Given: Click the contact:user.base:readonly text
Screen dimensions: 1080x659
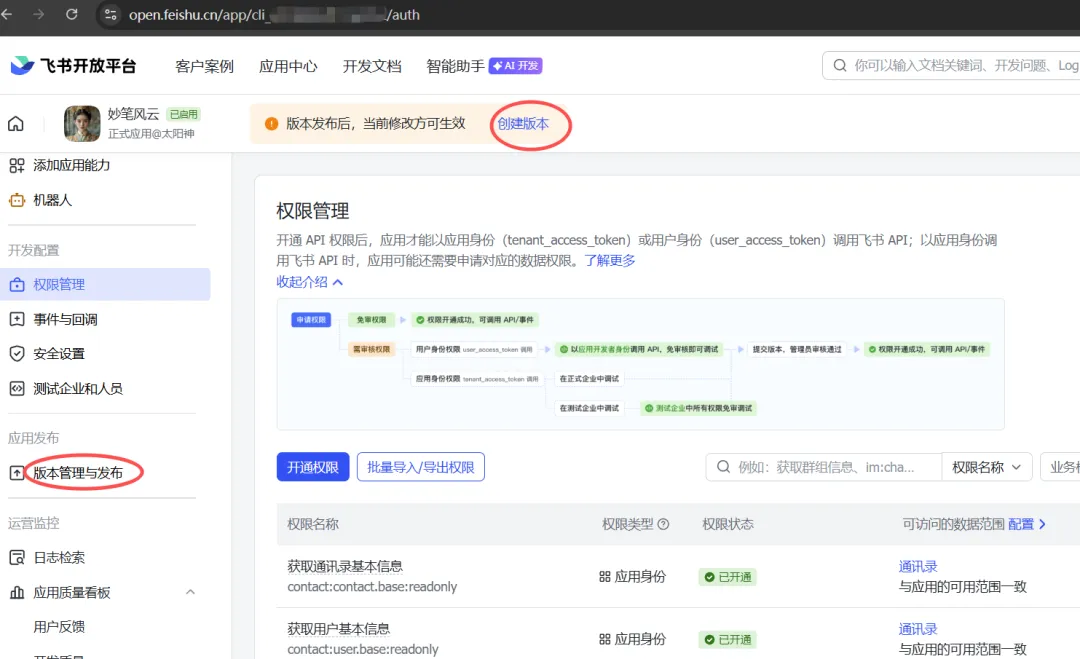Looking at the screenshot, I should click(x=362, y=649).
